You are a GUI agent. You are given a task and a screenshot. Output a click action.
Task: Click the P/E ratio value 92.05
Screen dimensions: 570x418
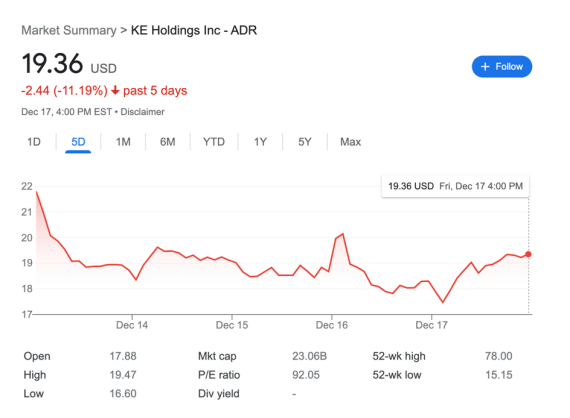point(306,375)
